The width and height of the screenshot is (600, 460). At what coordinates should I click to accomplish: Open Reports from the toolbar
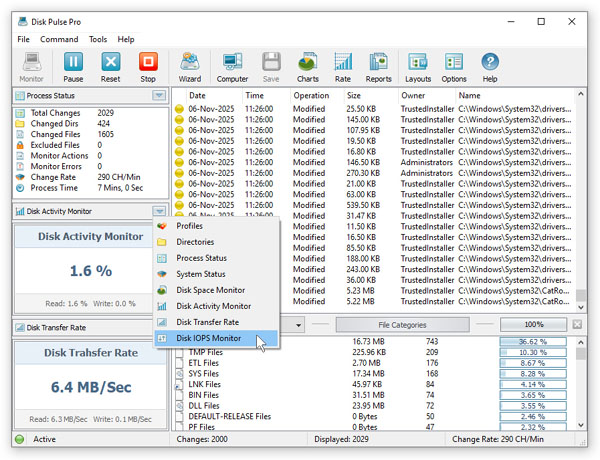(x=378, y=67)
